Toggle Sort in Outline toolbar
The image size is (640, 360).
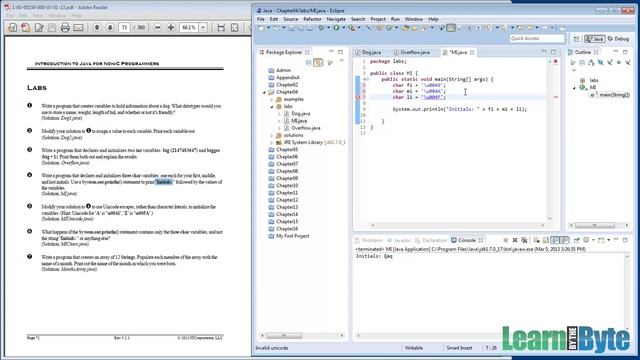coord(591,62)
